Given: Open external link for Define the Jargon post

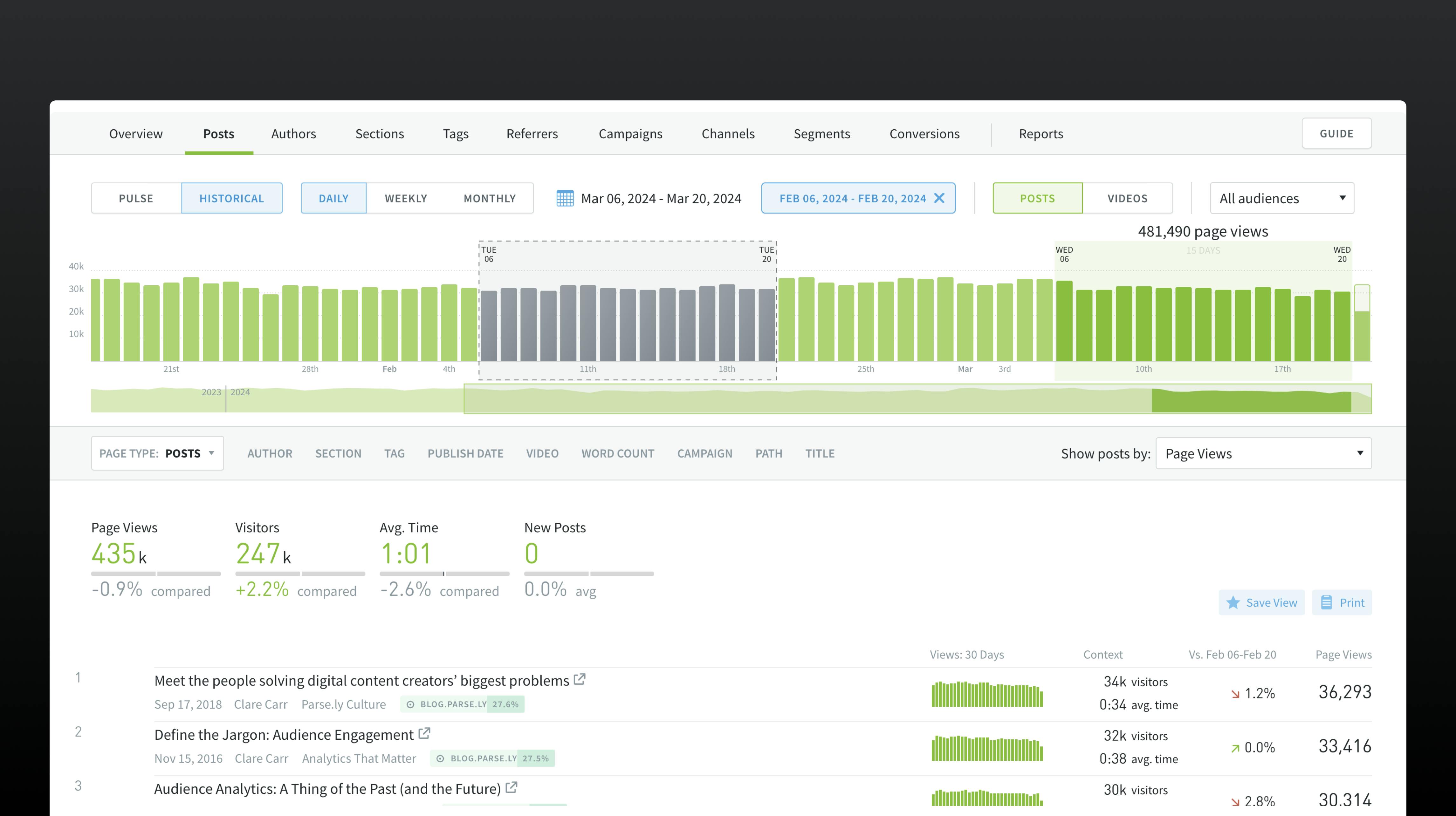Looking at the screenshot, I should point(424,733).
